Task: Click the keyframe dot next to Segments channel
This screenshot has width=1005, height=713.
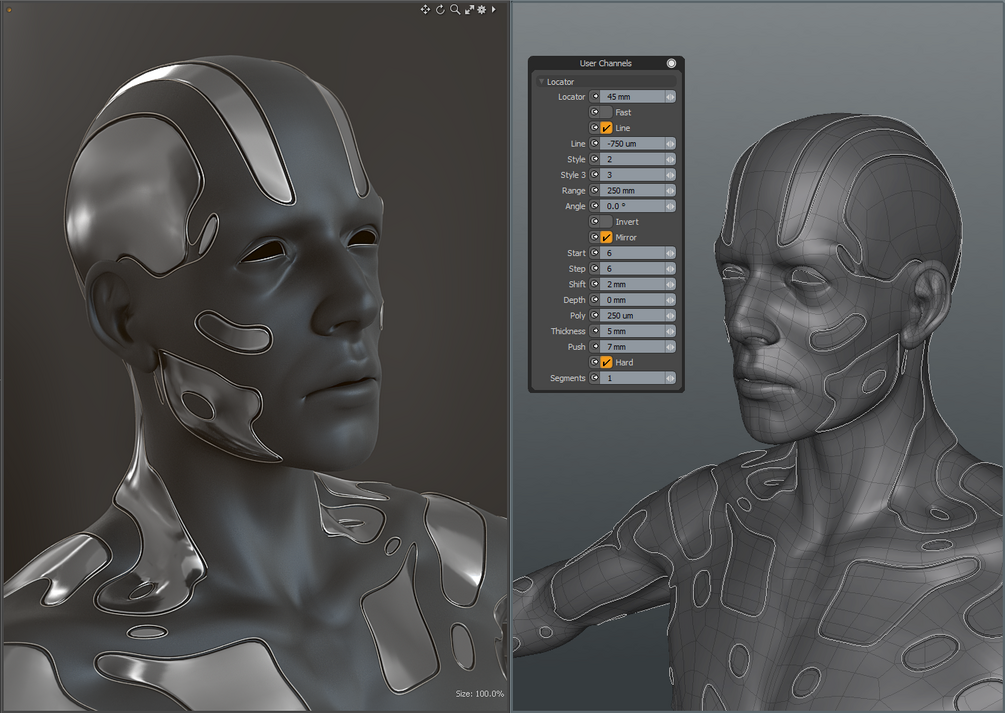Action: point(594,378)
